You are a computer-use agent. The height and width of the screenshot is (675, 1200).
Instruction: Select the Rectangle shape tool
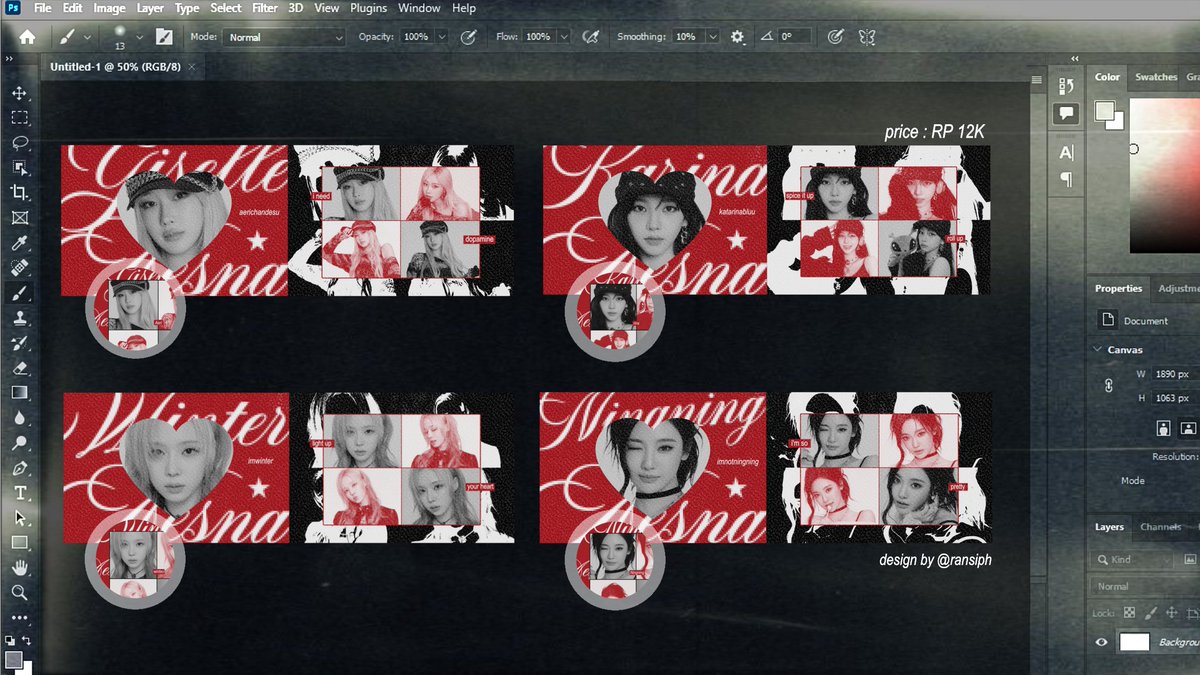coord(19,543)
